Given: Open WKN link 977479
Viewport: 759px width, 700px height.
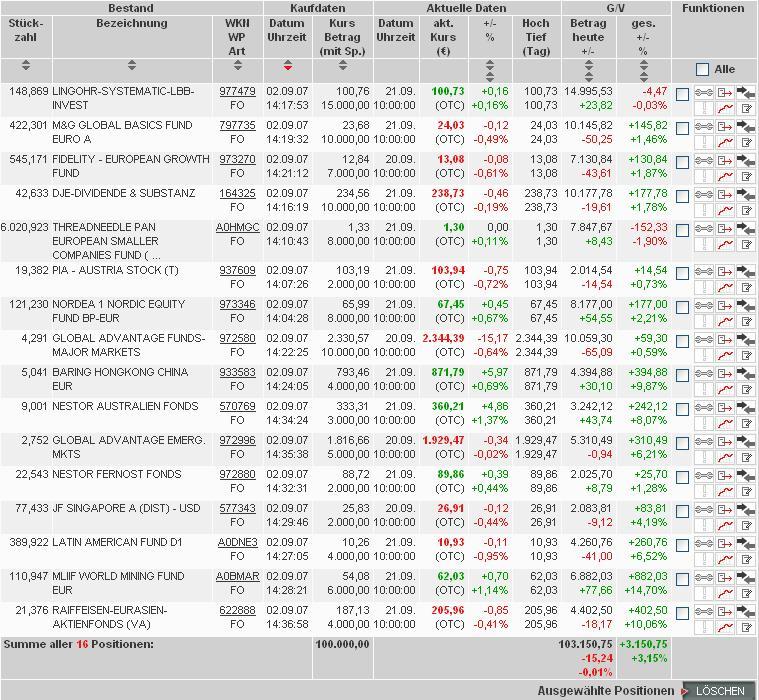Looking at the screenshot, I should (237, 91).
